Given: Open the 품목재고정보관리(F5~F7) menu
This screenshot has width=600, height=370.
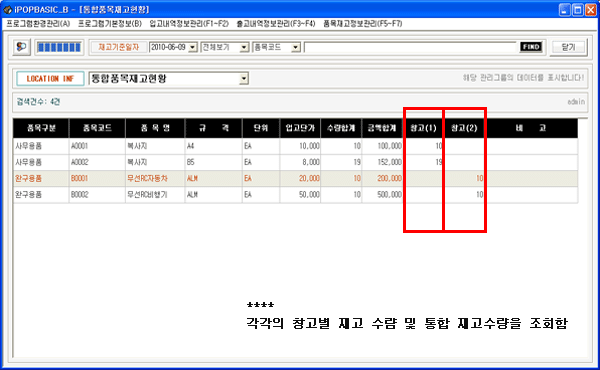Looking at the screenshot, I should click(362, 24).
